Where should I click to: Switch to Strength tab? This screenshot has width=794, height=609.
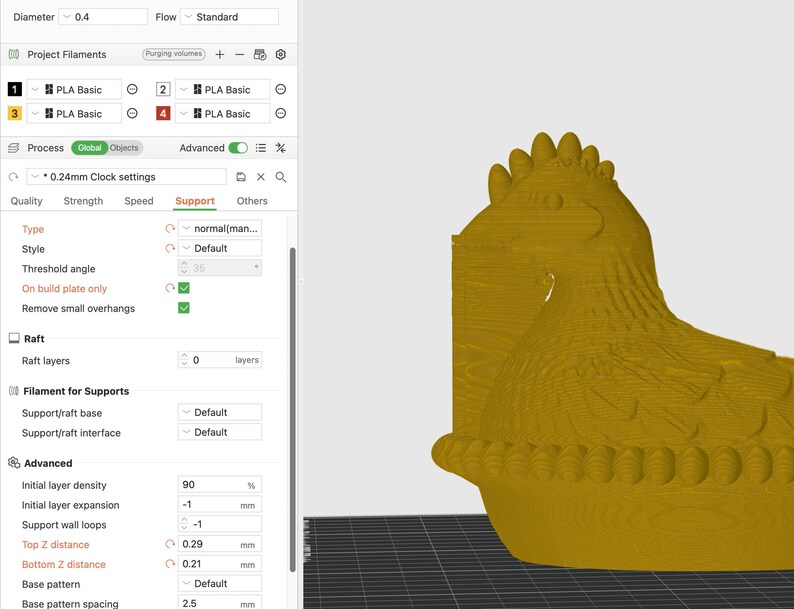pyautogui.click(x=83, y=201)
